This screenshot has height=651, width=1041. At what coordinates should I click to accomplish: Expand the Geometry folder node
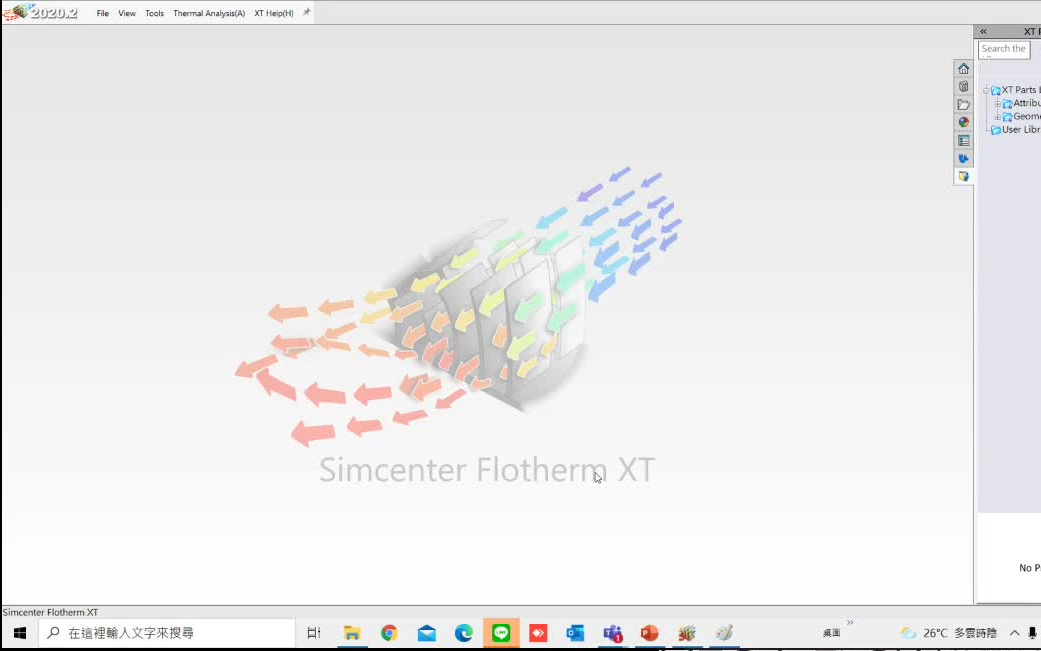click(x=997, y=117)
